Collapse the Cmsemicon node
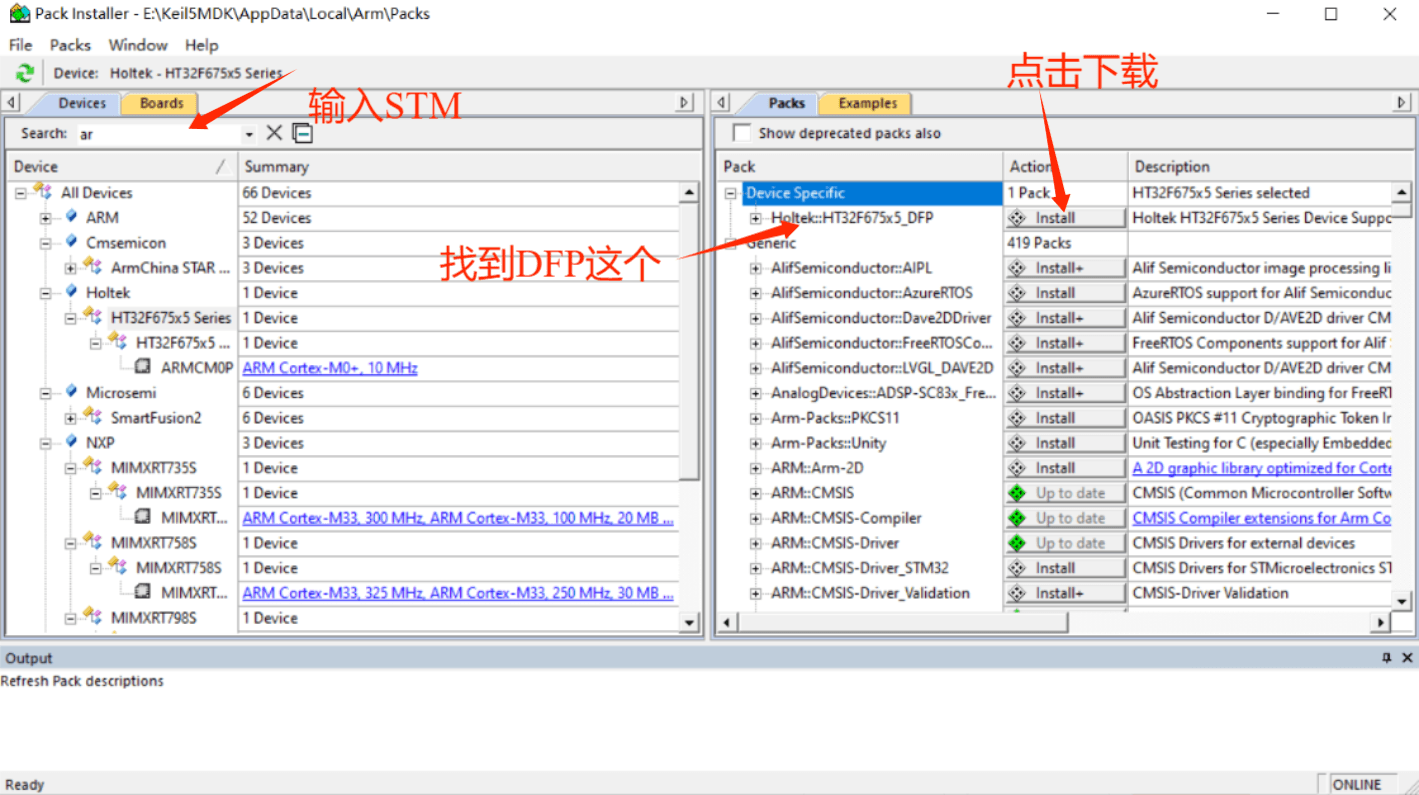 click(x=46, y=243)
